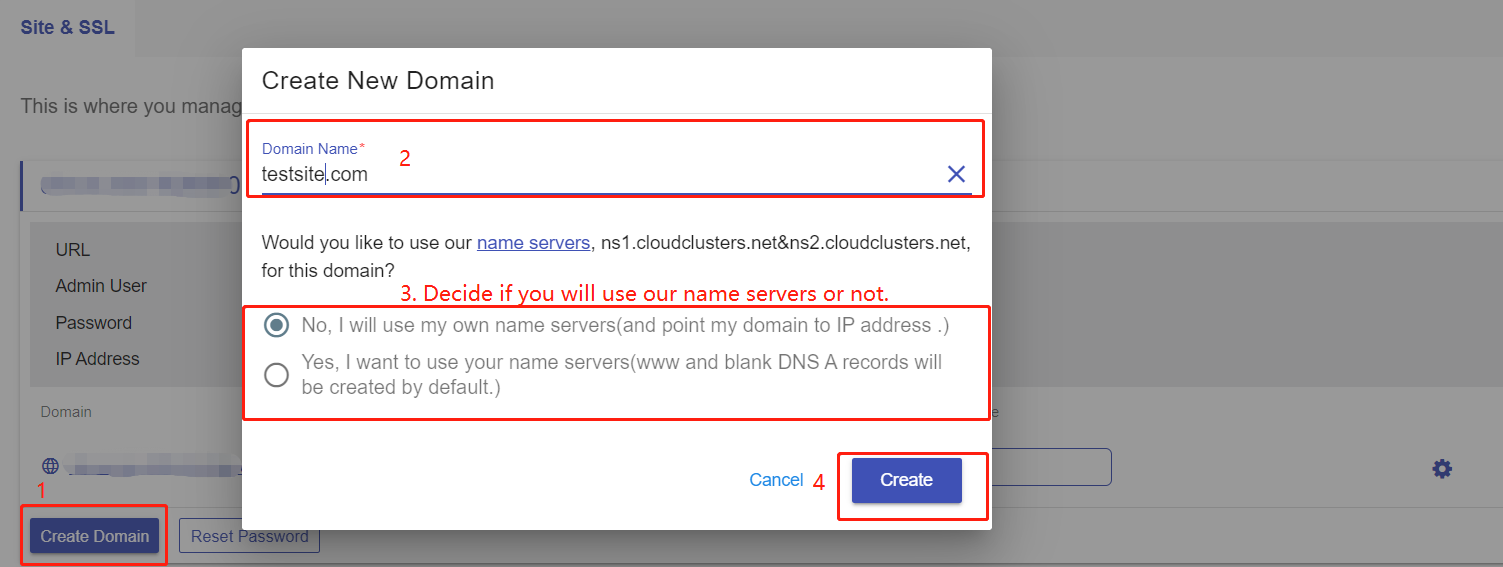Click the IP Address row label

coord(98,359)
